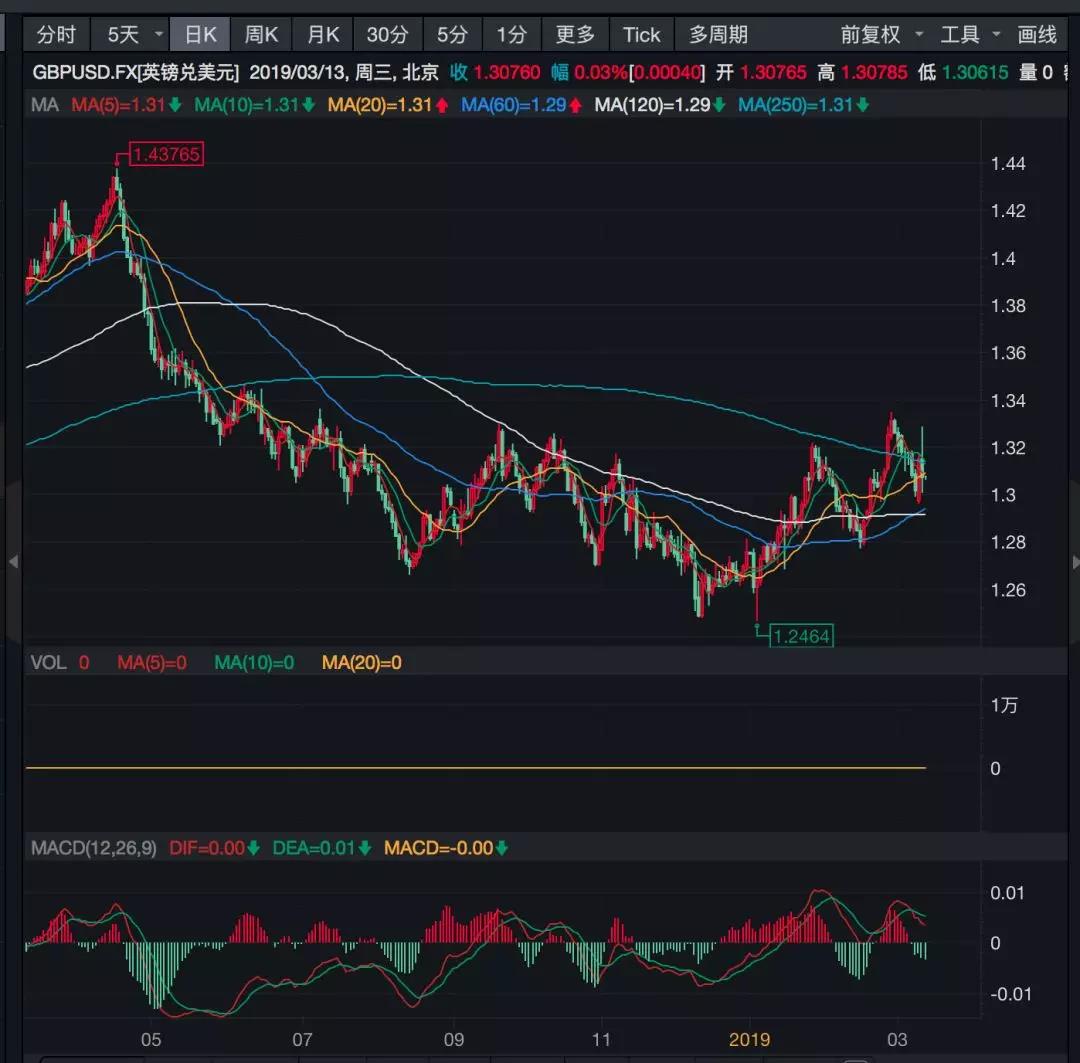Click 更多 for more timeframes
This screenshot has height=1063, width=1080.
coord(575,35)
